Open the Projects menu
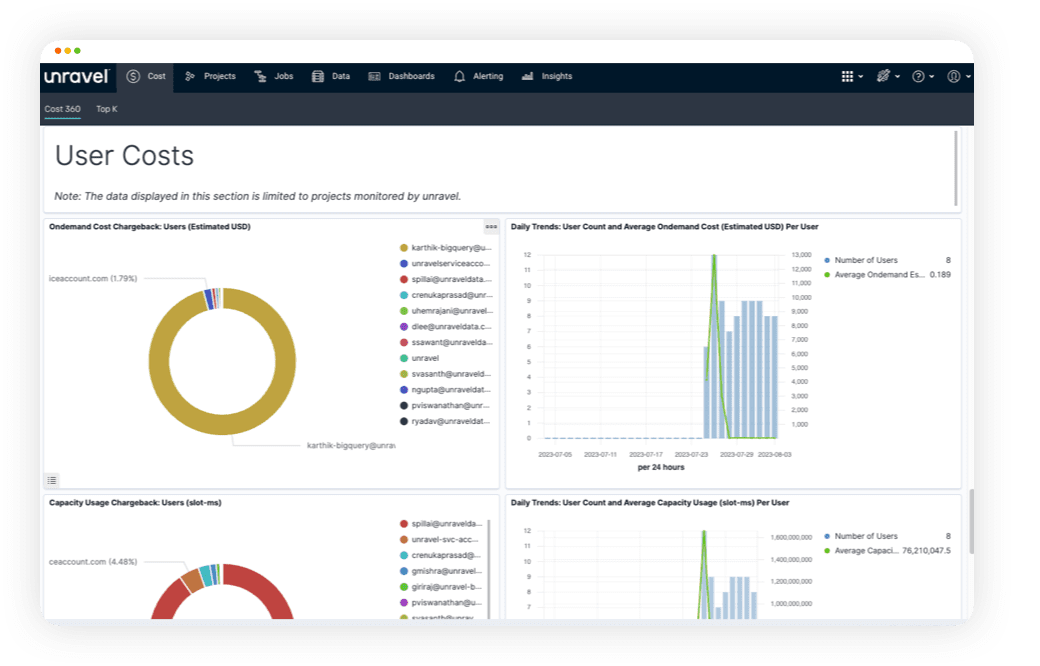1040x666 pixels. pos(210,77)
